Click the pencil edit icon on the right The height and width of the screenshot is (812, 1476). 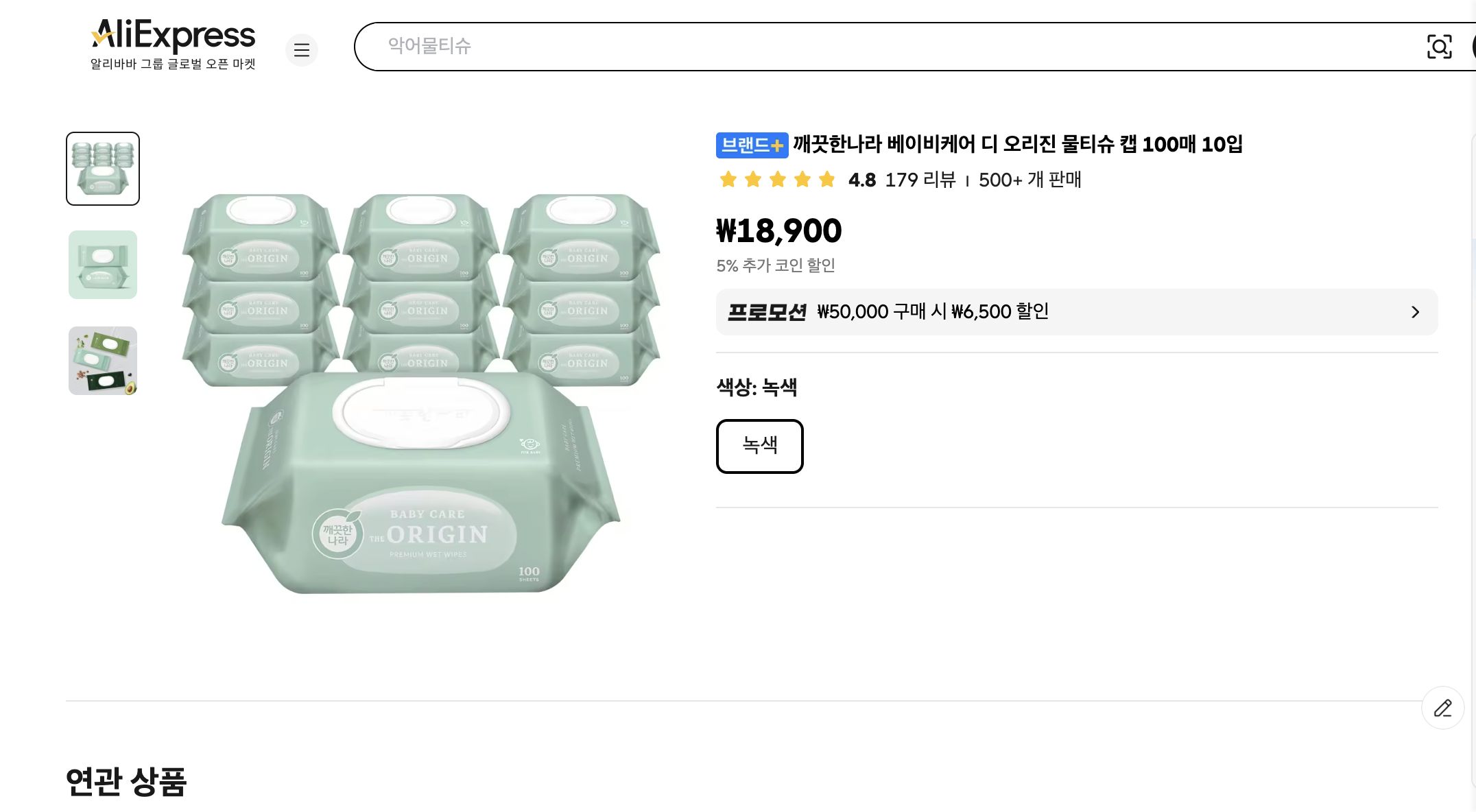(x=1442, y=708)
